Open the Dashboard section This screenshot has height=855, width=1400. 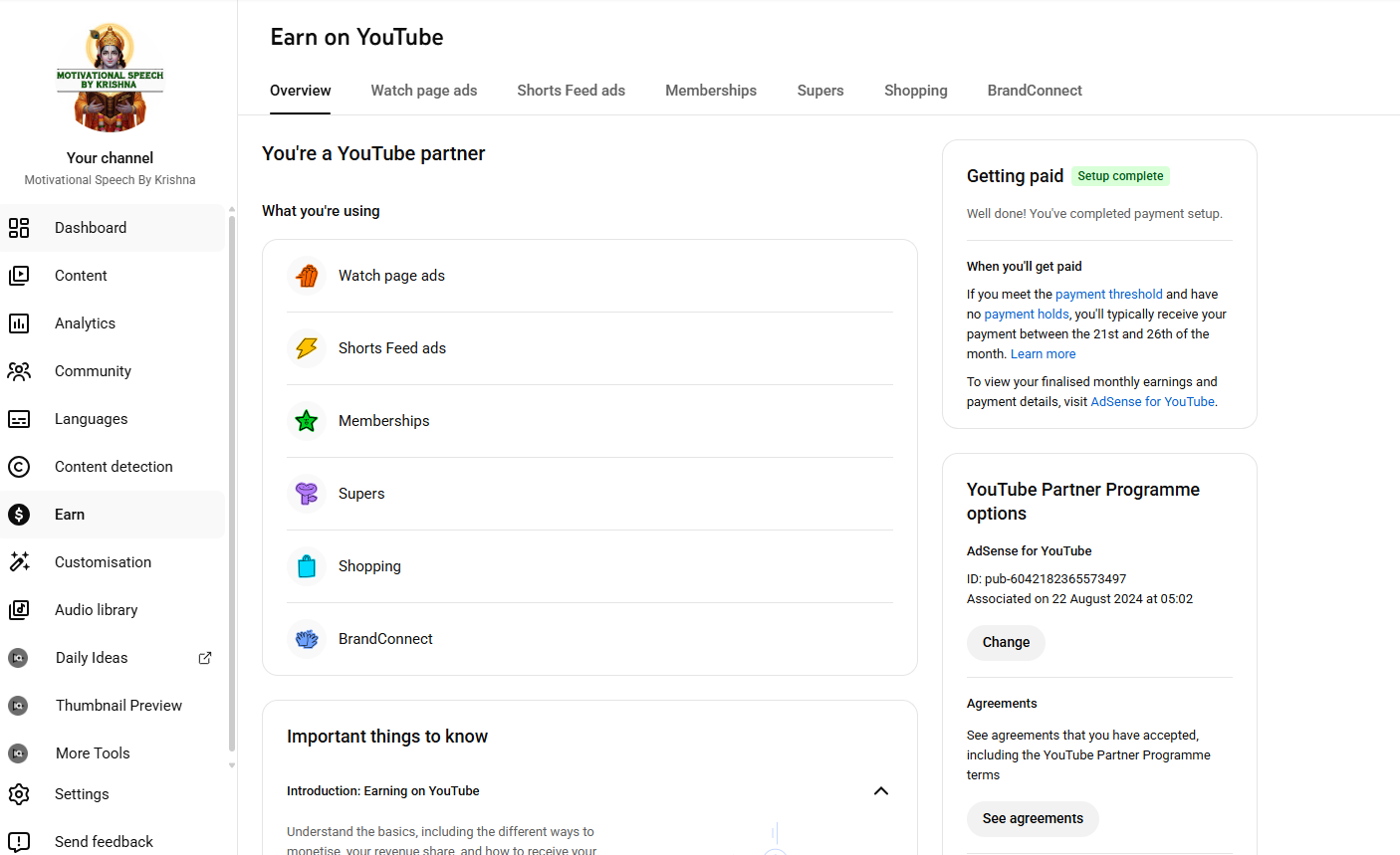point(90,227)
